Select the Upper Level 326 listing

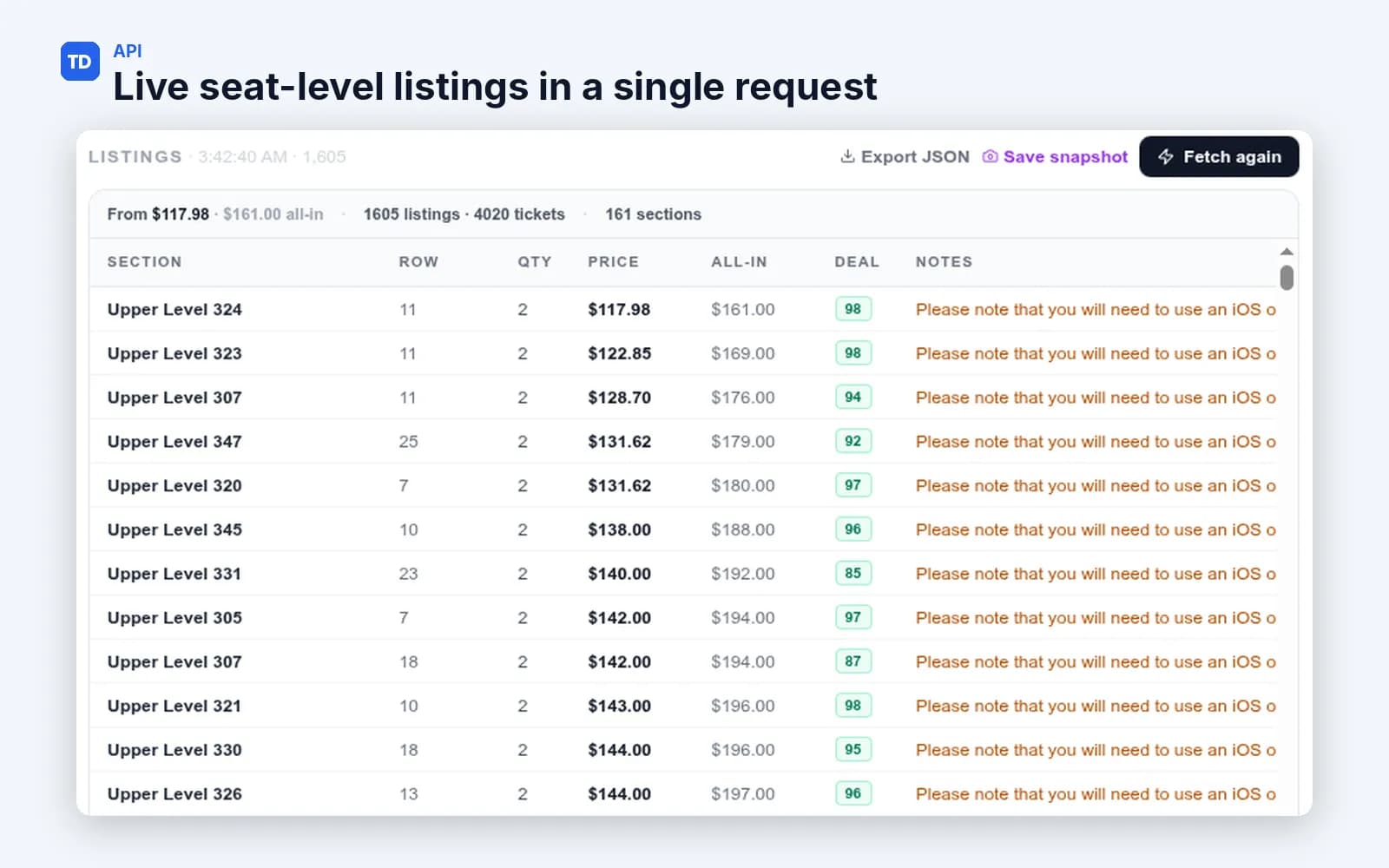(x=684, y=793)
